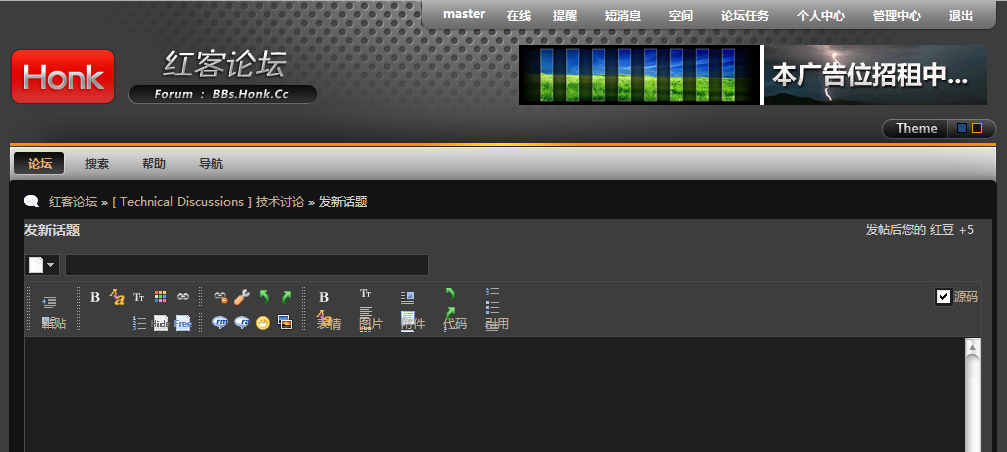Viewport: 1007px width, 452px height.
Task: Click the green fields banner image
Action: point(640,74)
